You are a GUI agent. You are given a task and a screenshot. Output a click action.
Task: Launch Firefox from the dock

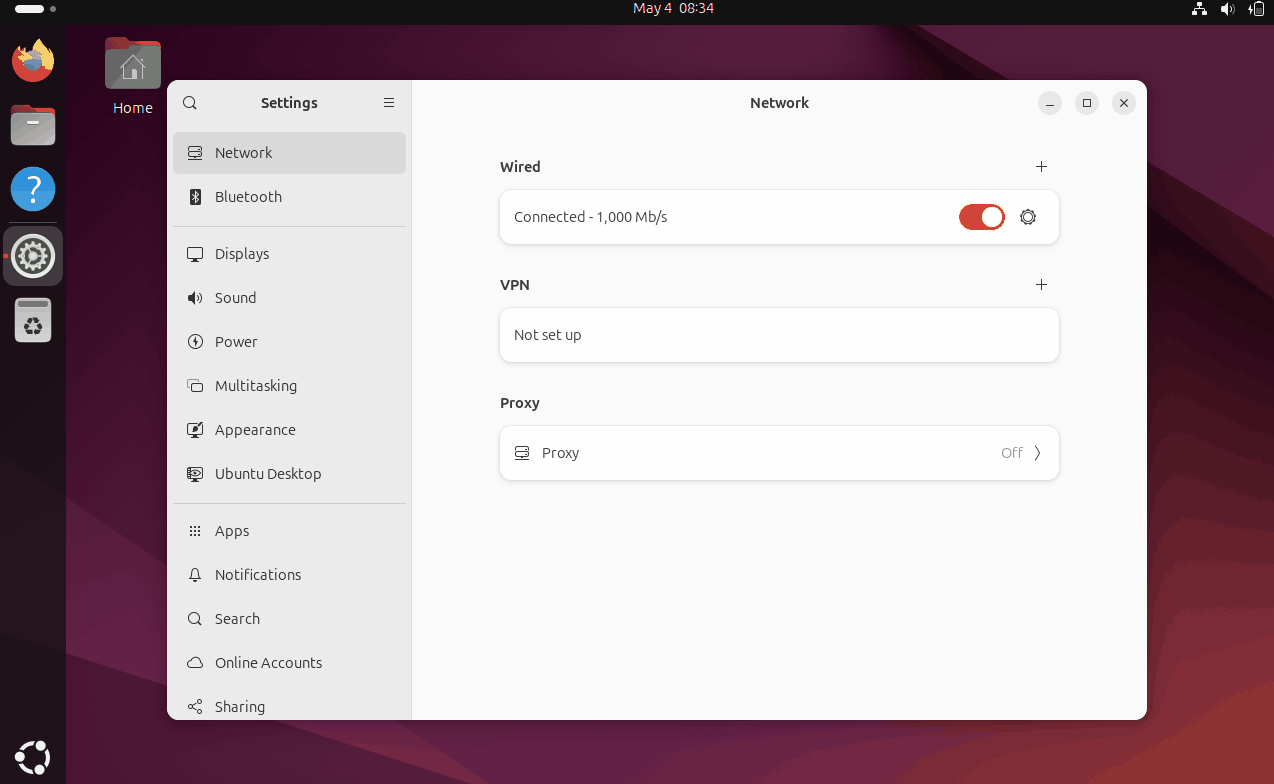(33, 61)
